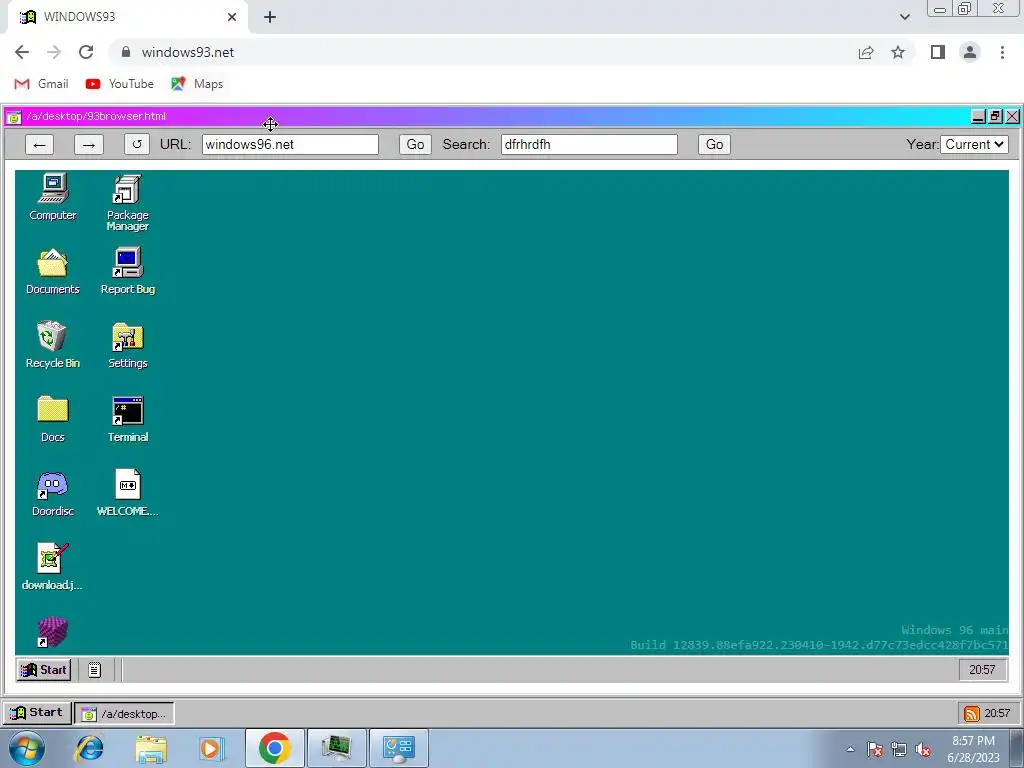Viewport: 1024px width, 768px height.
Task: Open the Gmail bookmark
Action: 41,84
